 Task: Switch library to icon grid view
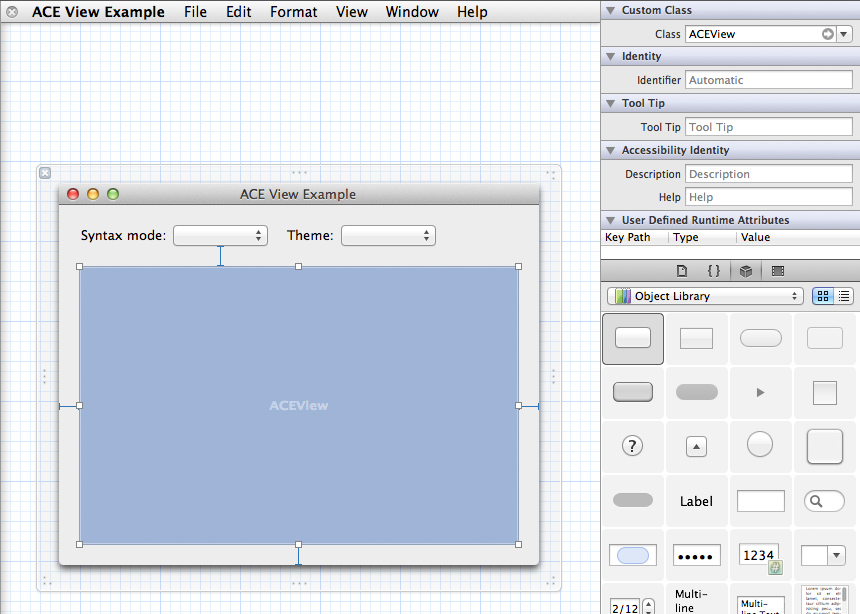click(x=823, y=296)
